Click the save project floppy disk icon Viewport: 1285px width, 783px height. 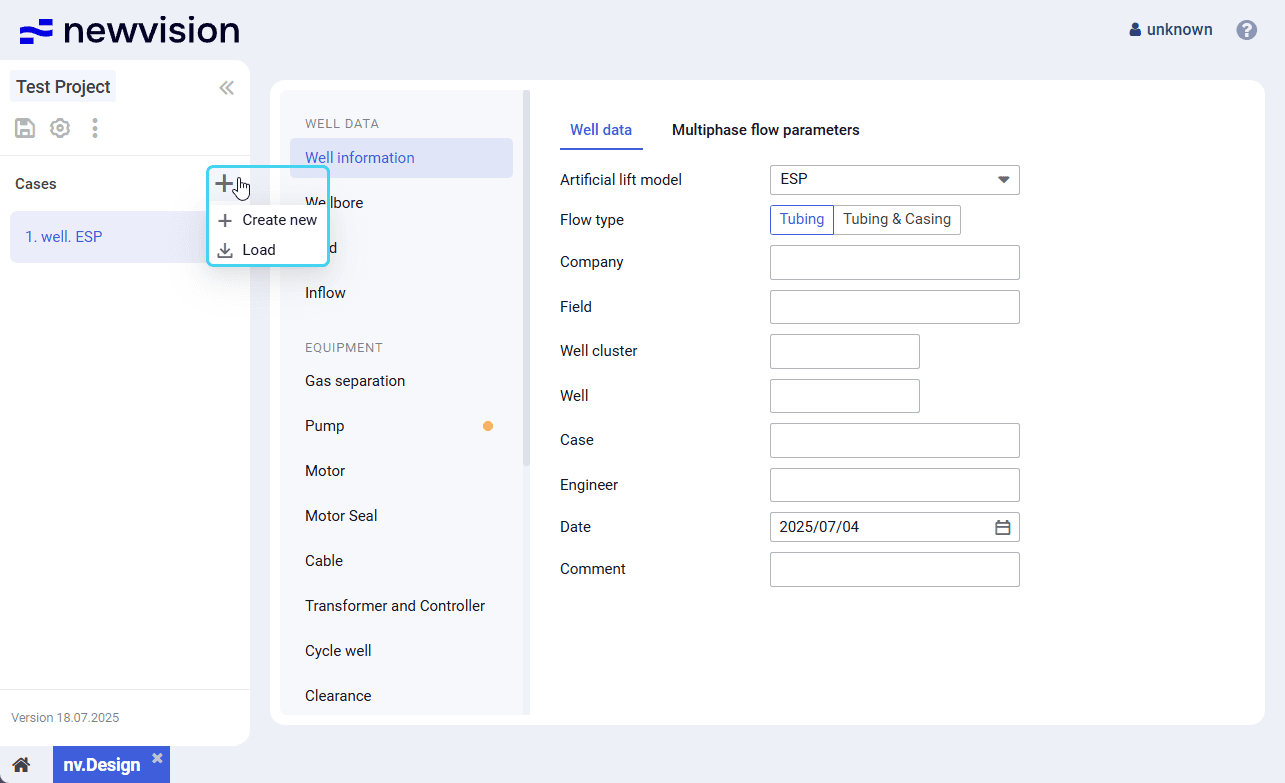coord(25,128)
